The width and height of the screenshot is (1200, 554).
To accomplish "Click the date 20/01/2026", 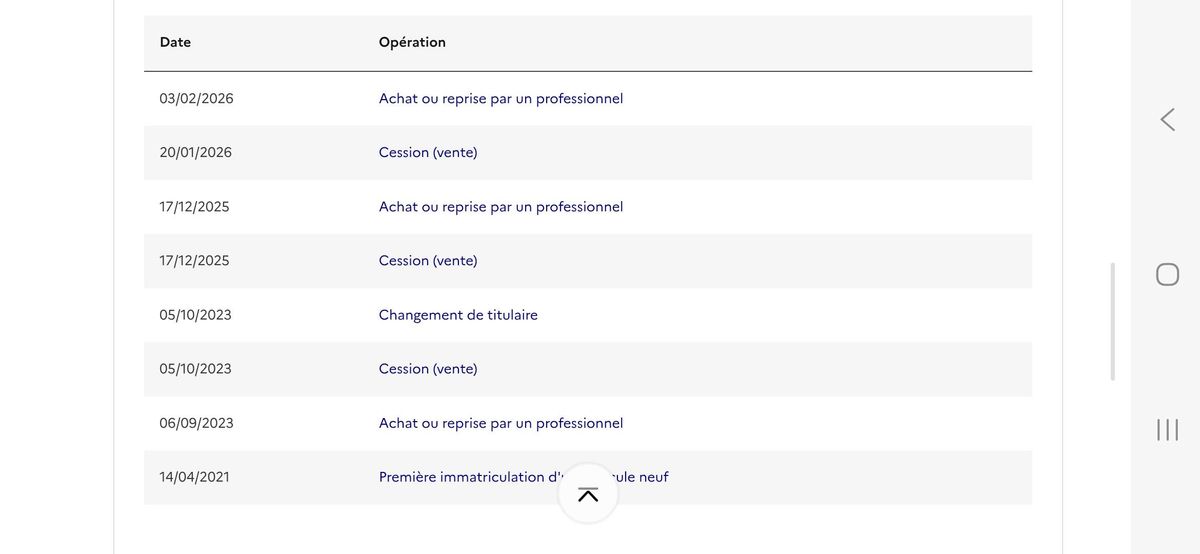I will [x=195, y=153].
